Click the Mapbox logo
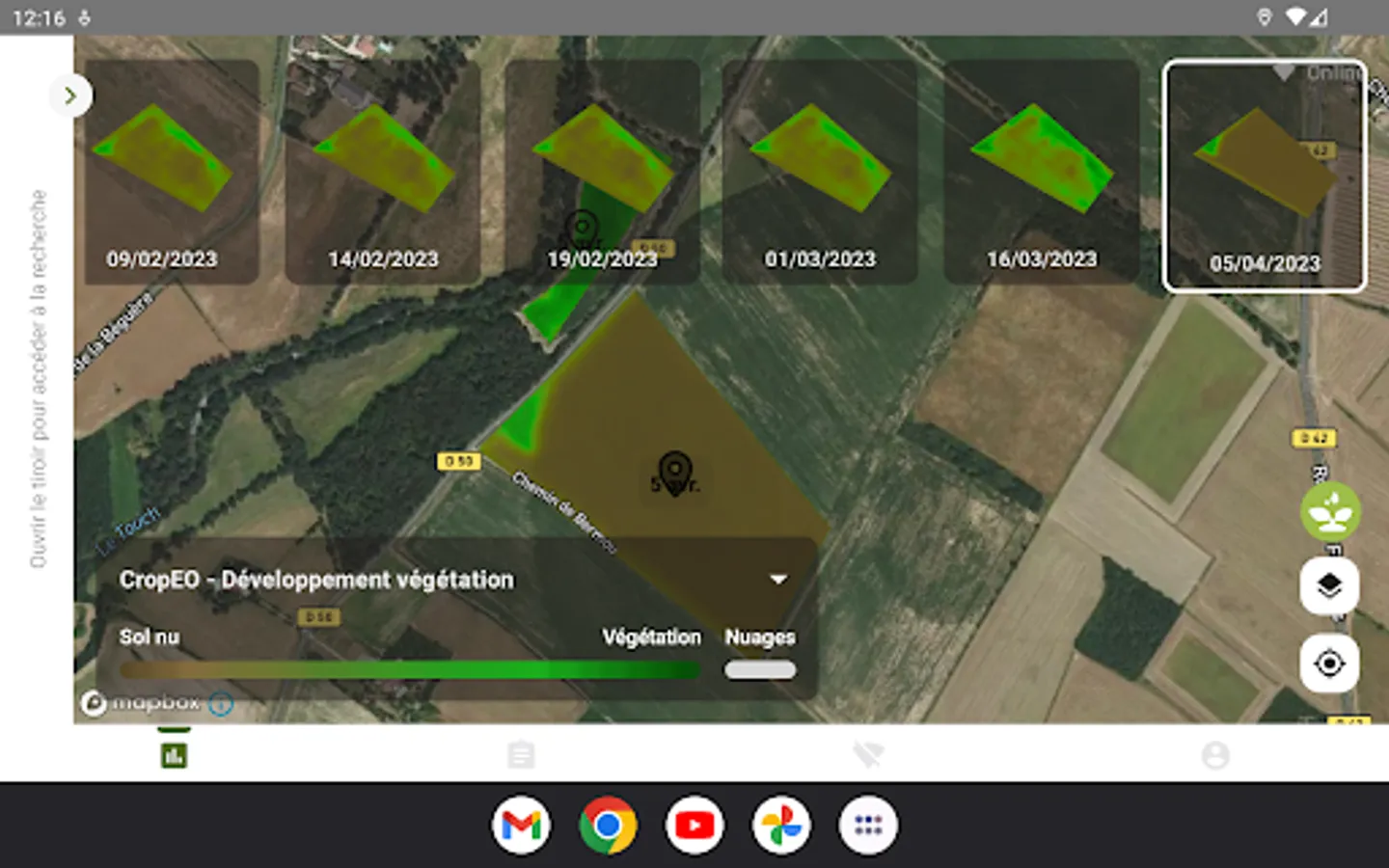The width and height of the screenshot is (1389, 868). point(141,703)
